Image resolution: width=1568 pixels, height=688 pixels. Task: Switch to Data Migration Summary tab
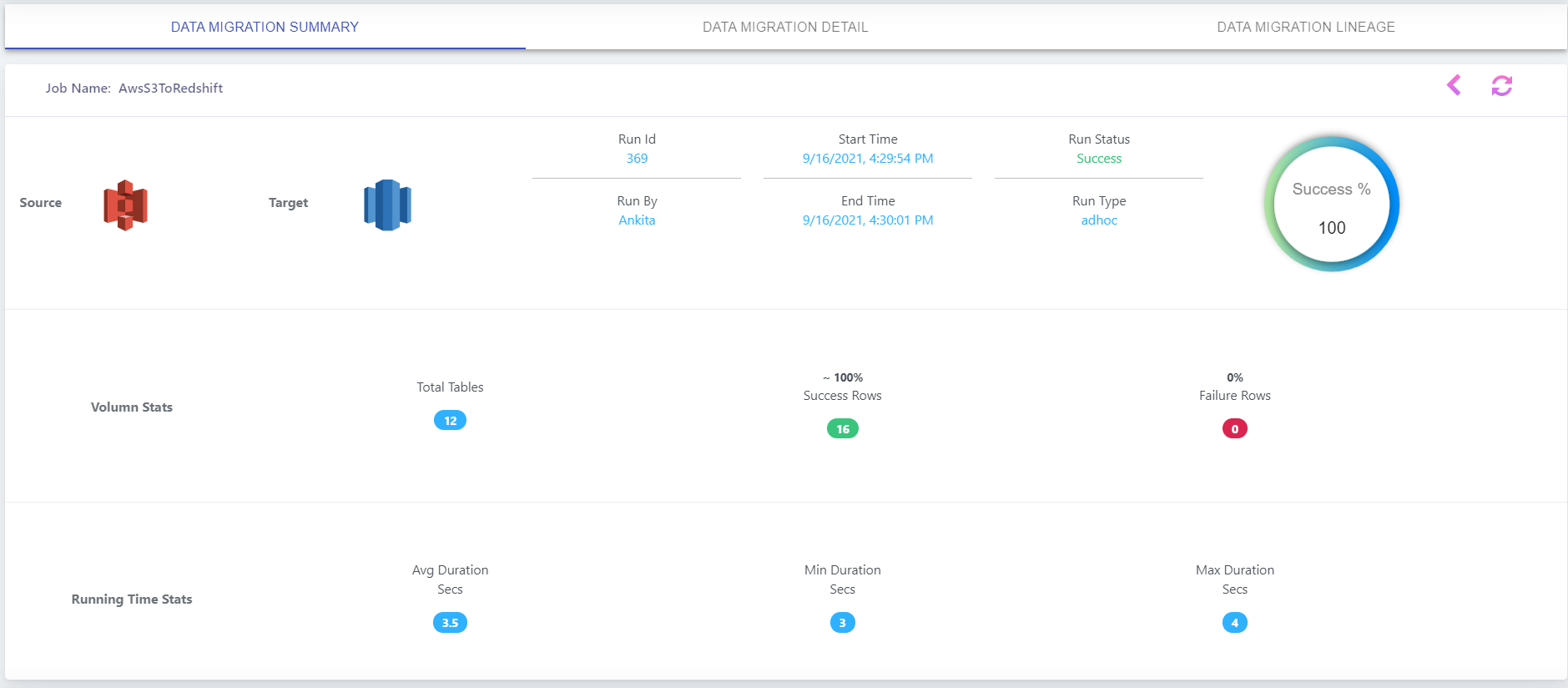point(265,27)
